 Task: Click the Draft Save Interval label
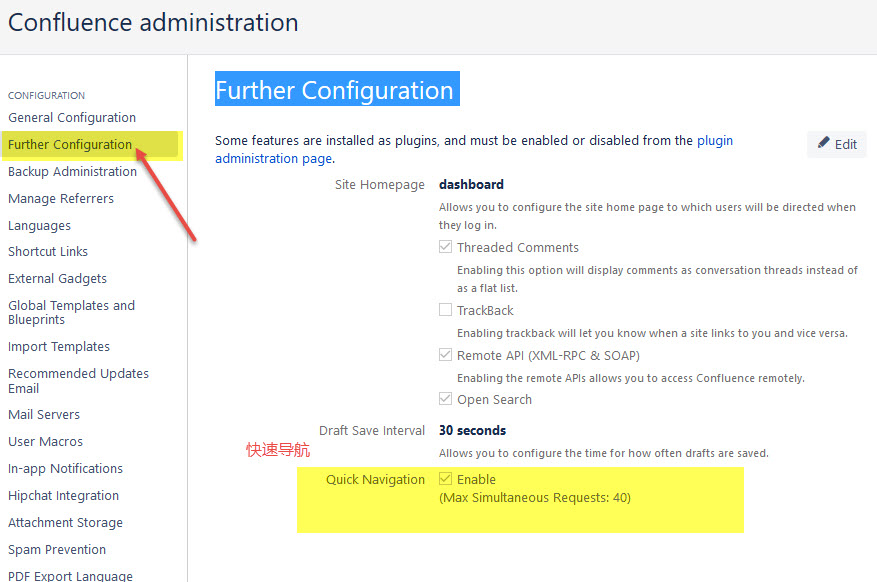point(372,430)
